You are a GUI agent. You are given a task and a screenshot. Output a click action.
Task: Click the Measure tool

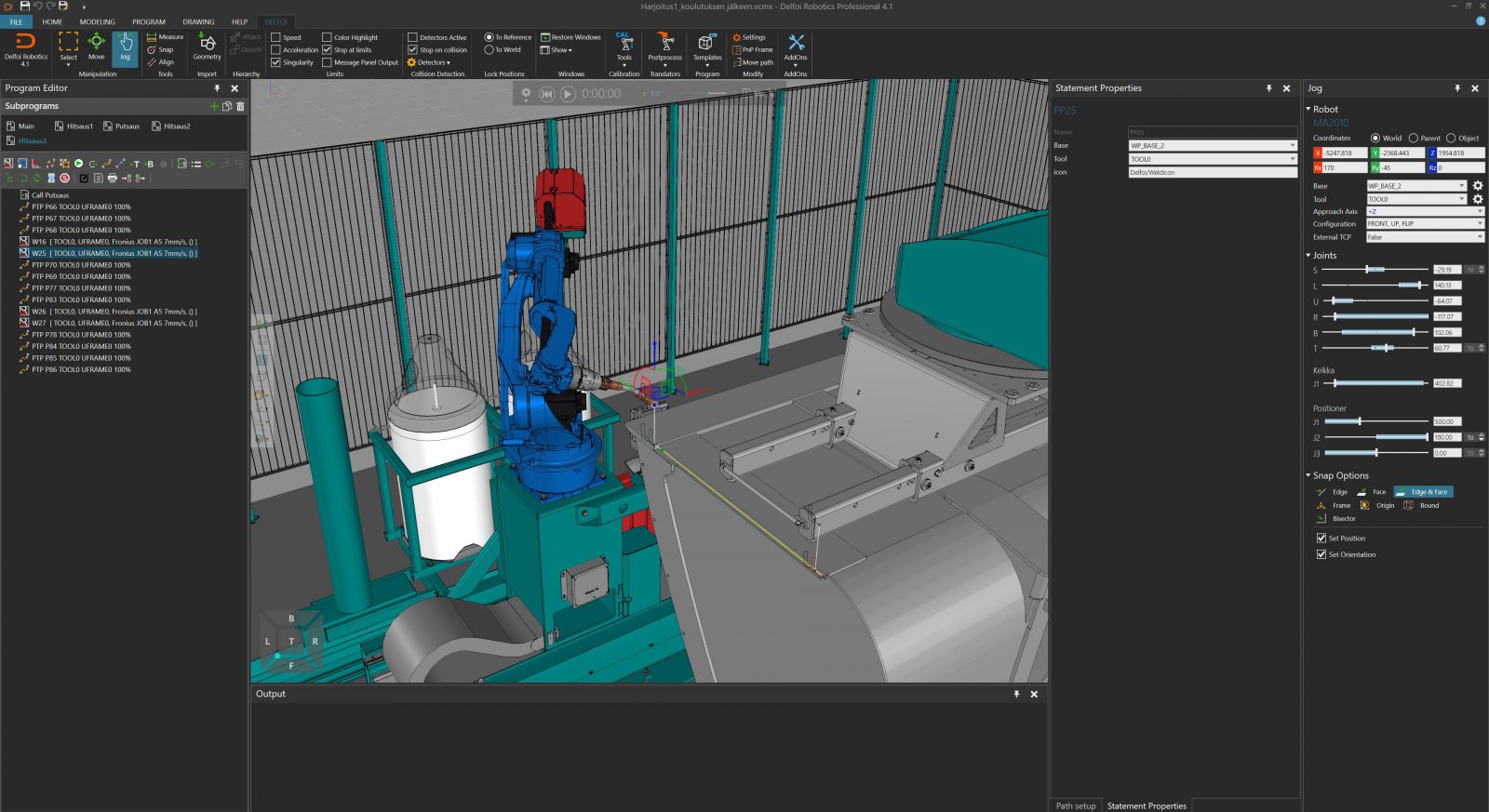coord(166,37)
